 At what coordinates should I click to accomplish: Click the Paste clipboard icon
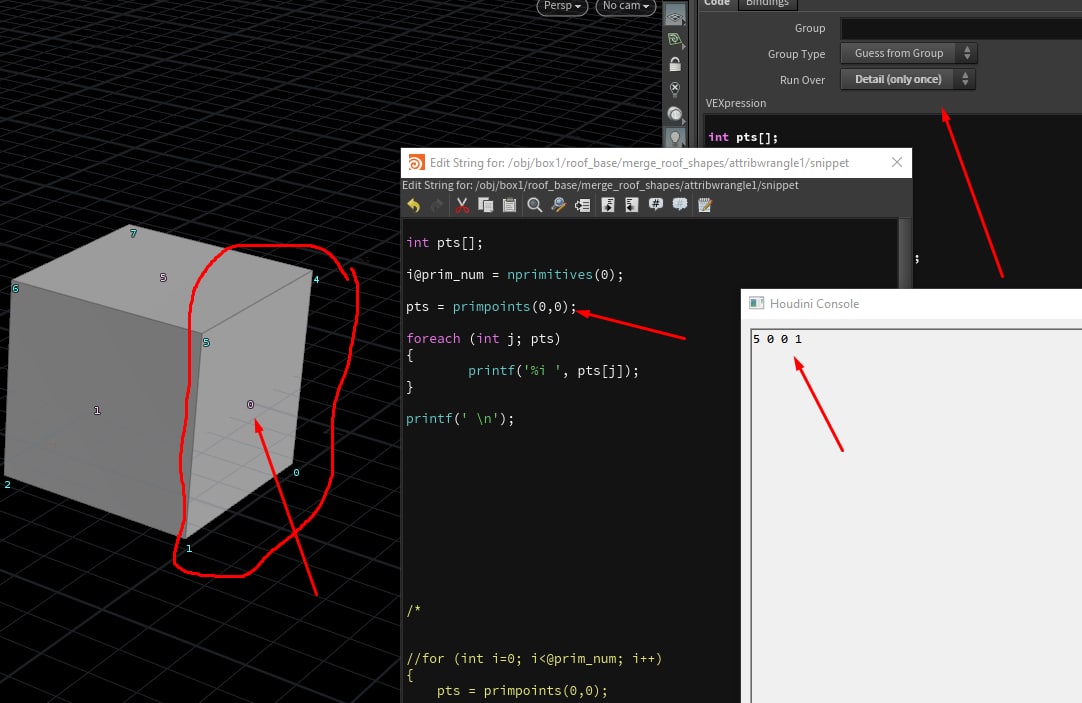click(x=509, y=205)
